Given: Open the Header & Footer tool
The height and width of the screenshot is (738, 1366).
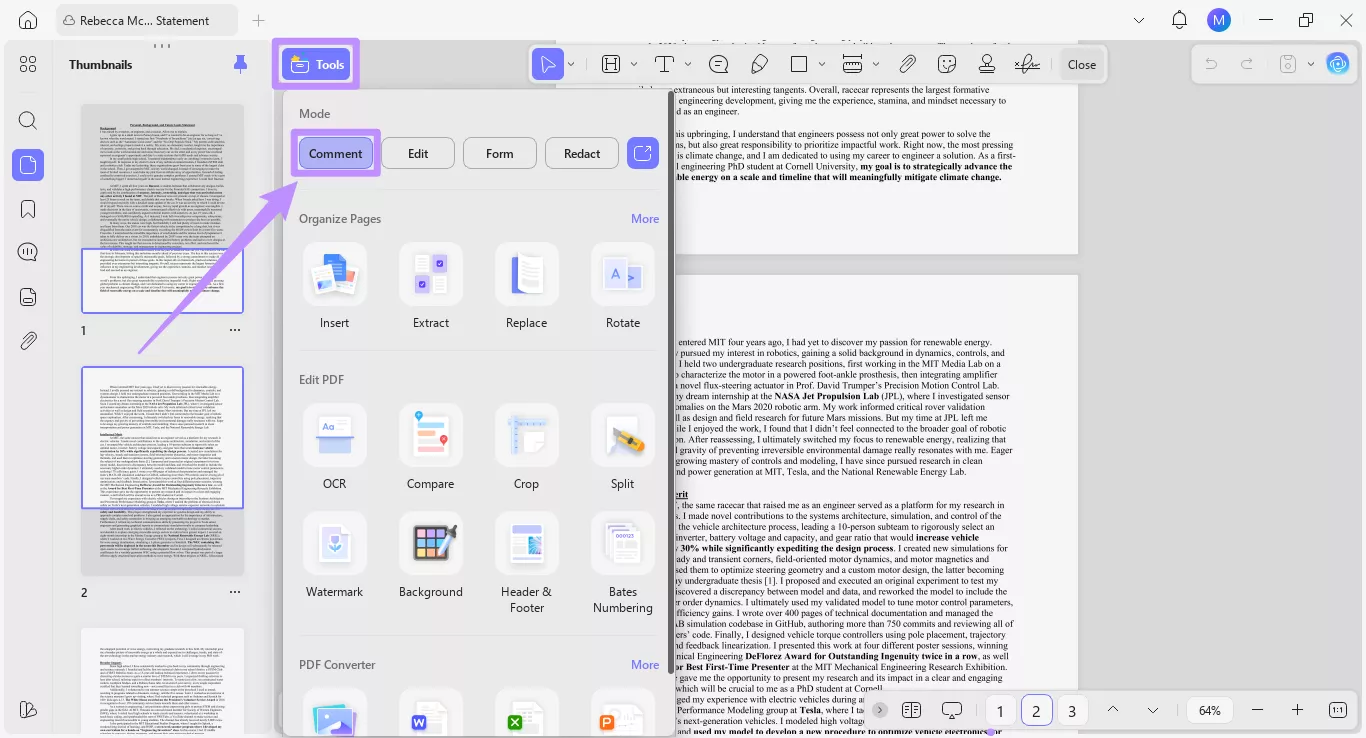Looking at the screenshot, I should (x=527, y=543).
